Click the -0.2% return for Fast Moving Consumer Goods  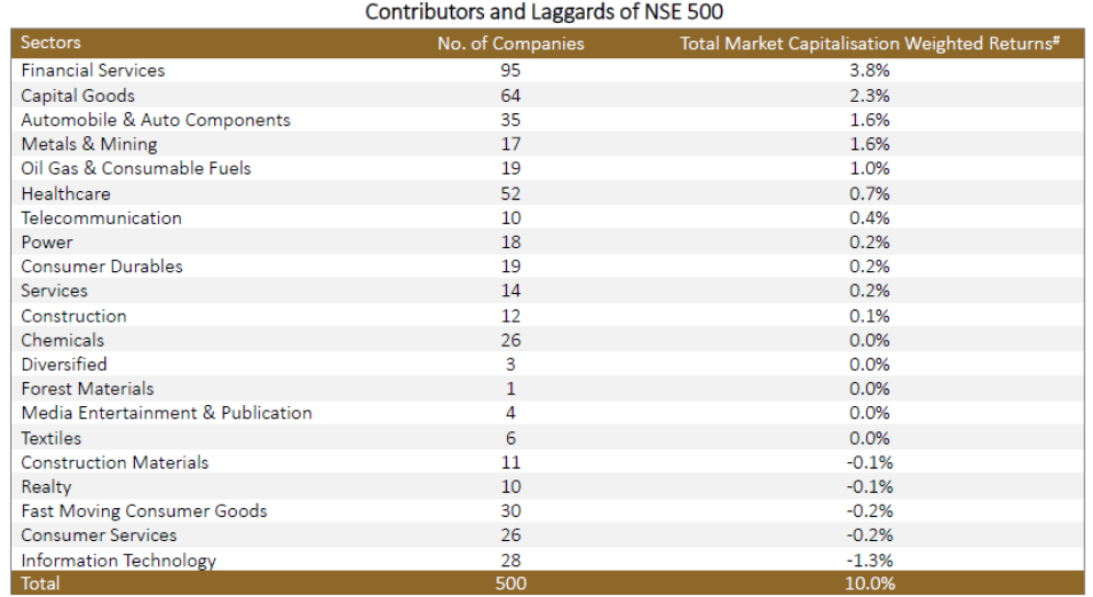click(x=869, y=511)
